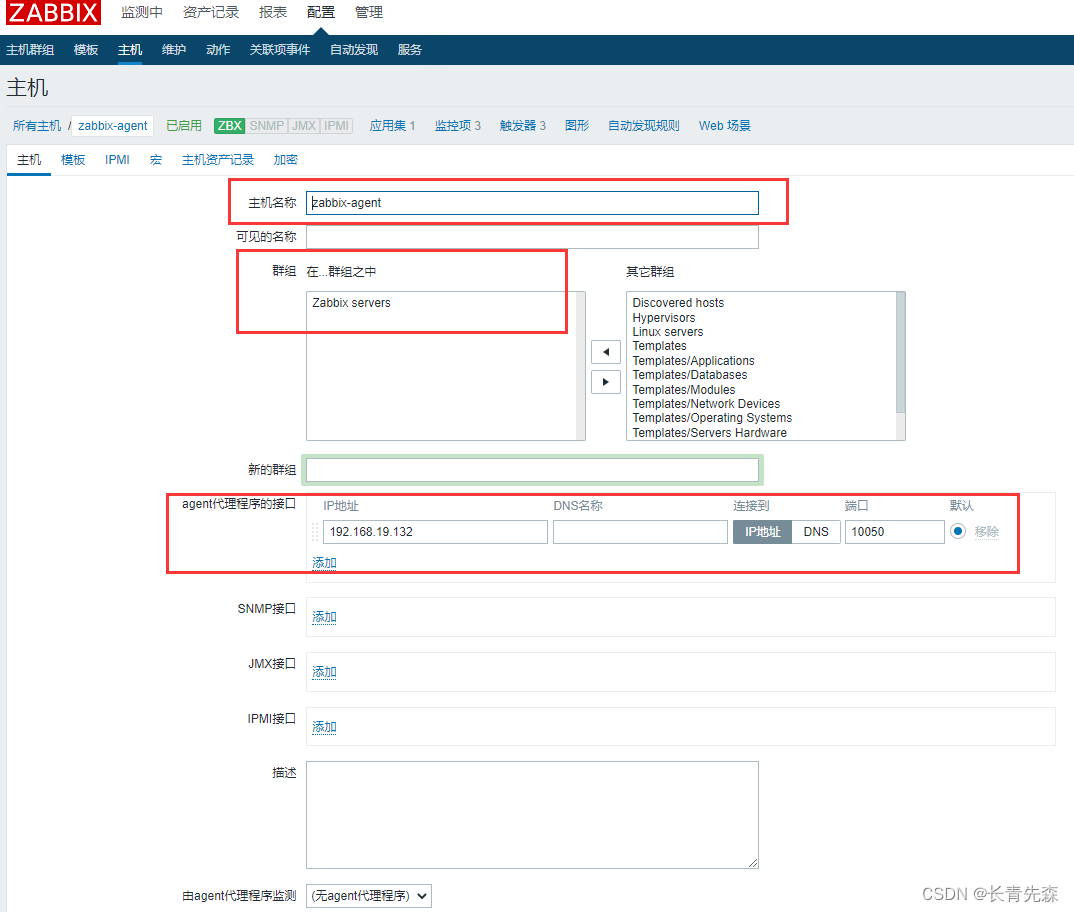Image resolution: width=1074 pixels, height=912 pixels.
Task: Select Templates/Network Devices in other groups
Action: coord(706,404)
